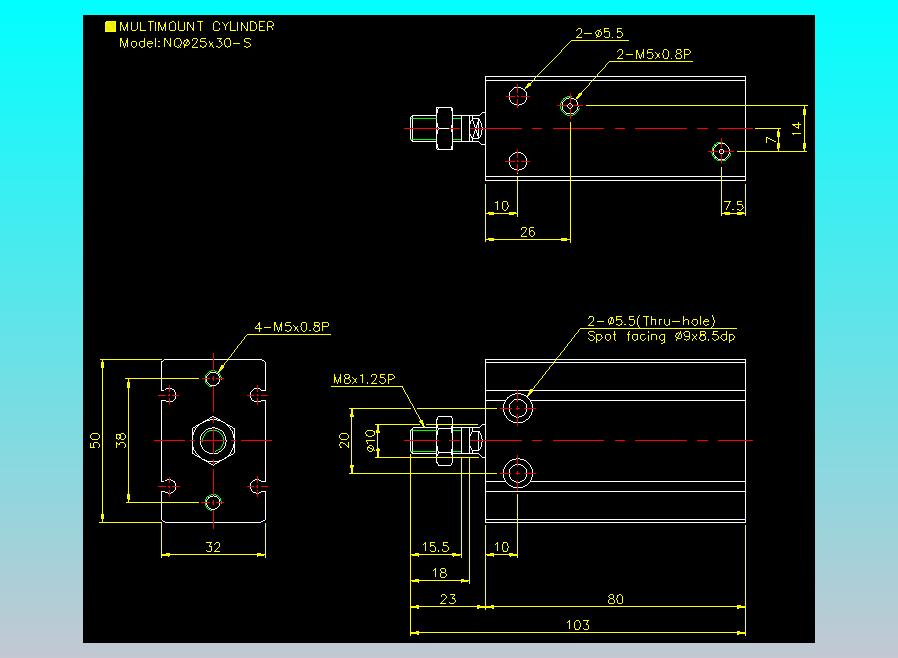
Task: Click the 18 dimension text
Action: (x=439, y=573)
